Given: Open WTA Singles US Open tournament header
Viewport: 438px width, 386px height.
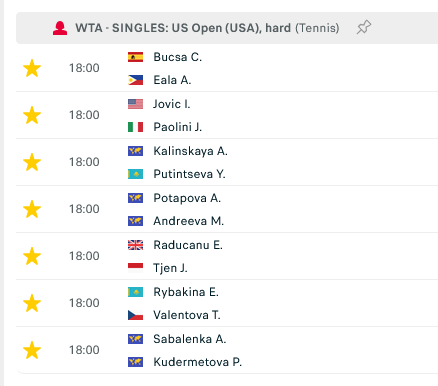Looking at the screenshot, I should tap(207, 28).
